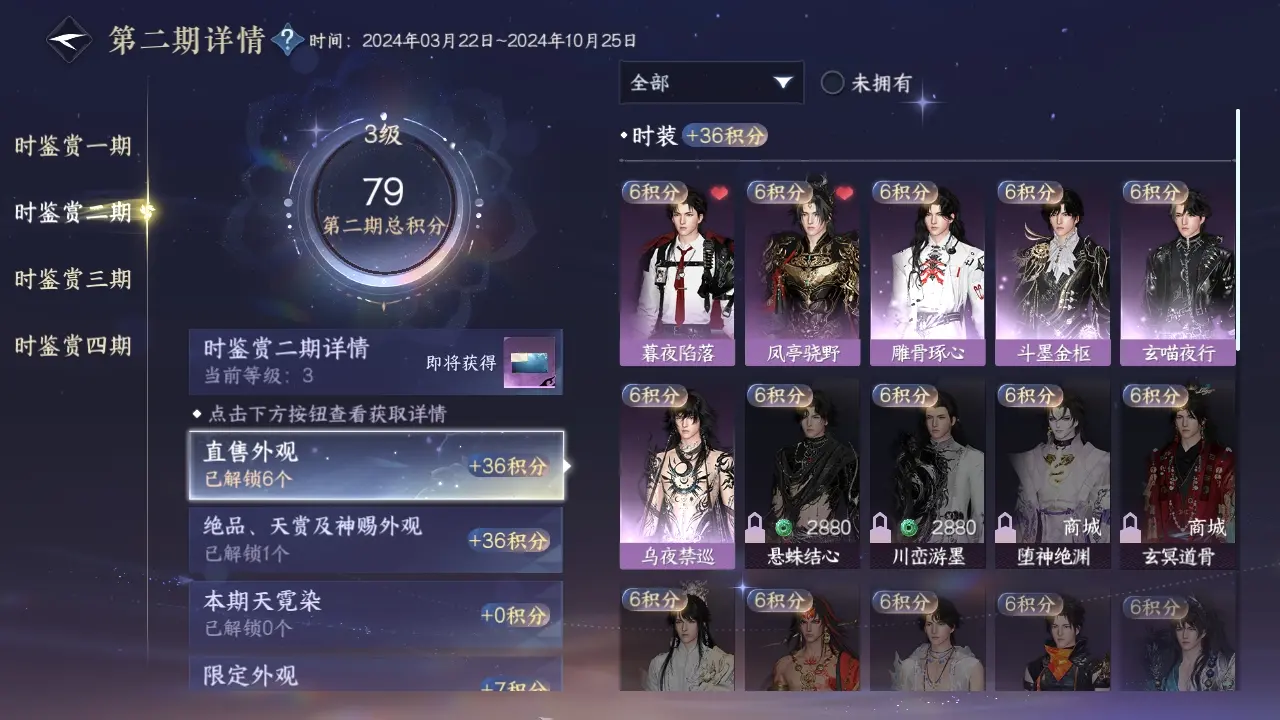Image resolution: width=1280 pixels, height=720 pixels.
Task: Click the heart icon on 暮夜陷落
Action: [720, 193]
